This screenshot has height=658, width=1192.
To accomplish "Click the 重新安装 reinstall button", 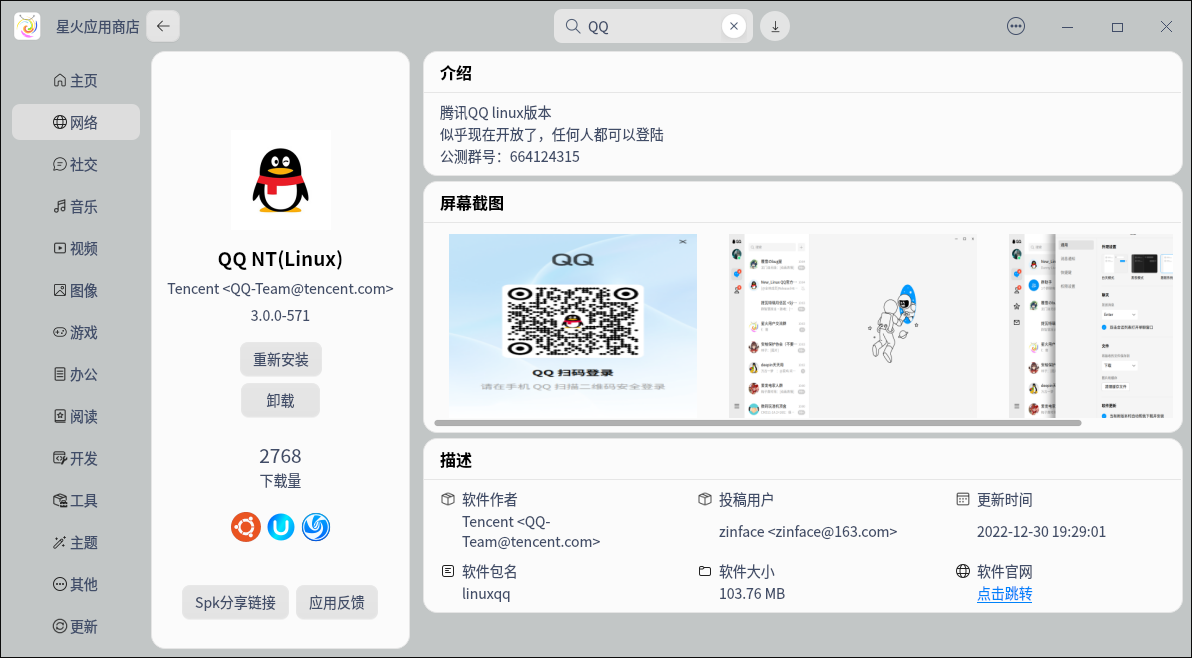I will pyautogui.click(x=281, y=359).
